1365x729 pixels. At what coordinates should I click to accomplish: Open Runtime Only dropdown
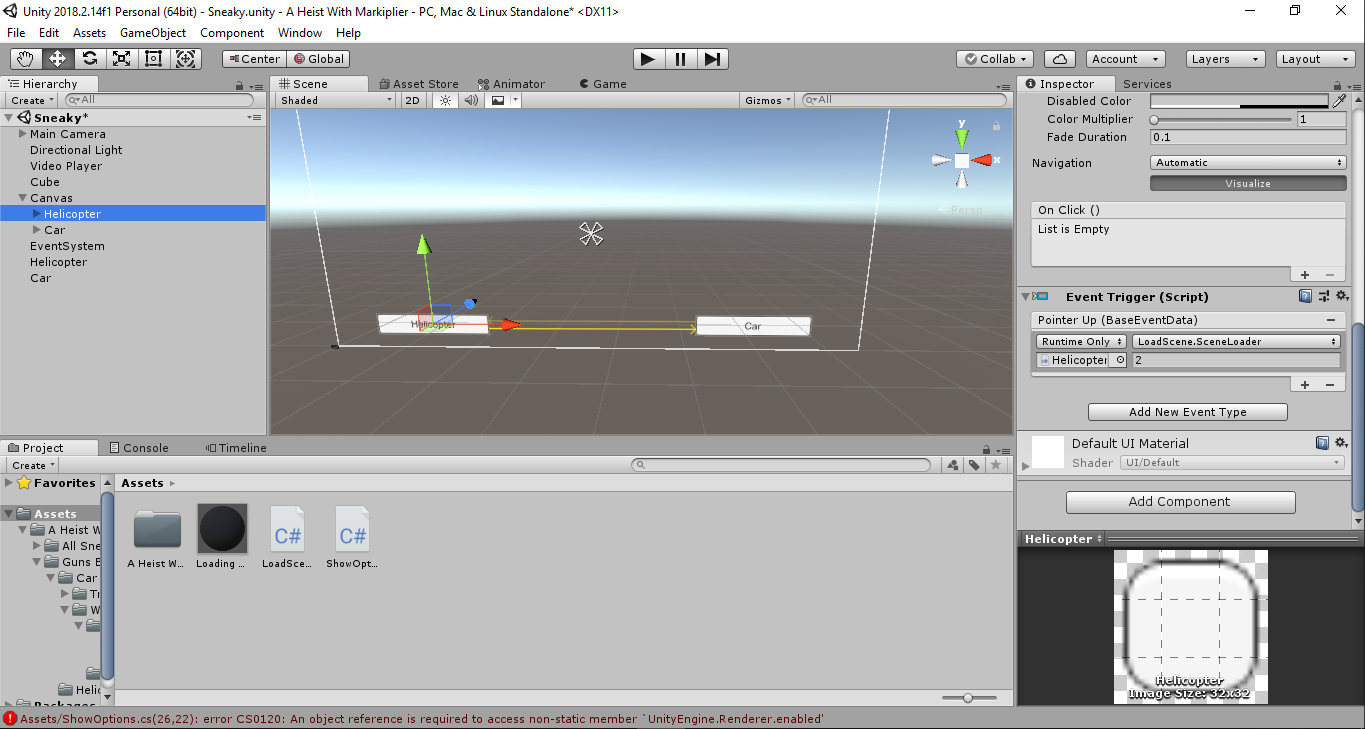[x=1081, y=342]
